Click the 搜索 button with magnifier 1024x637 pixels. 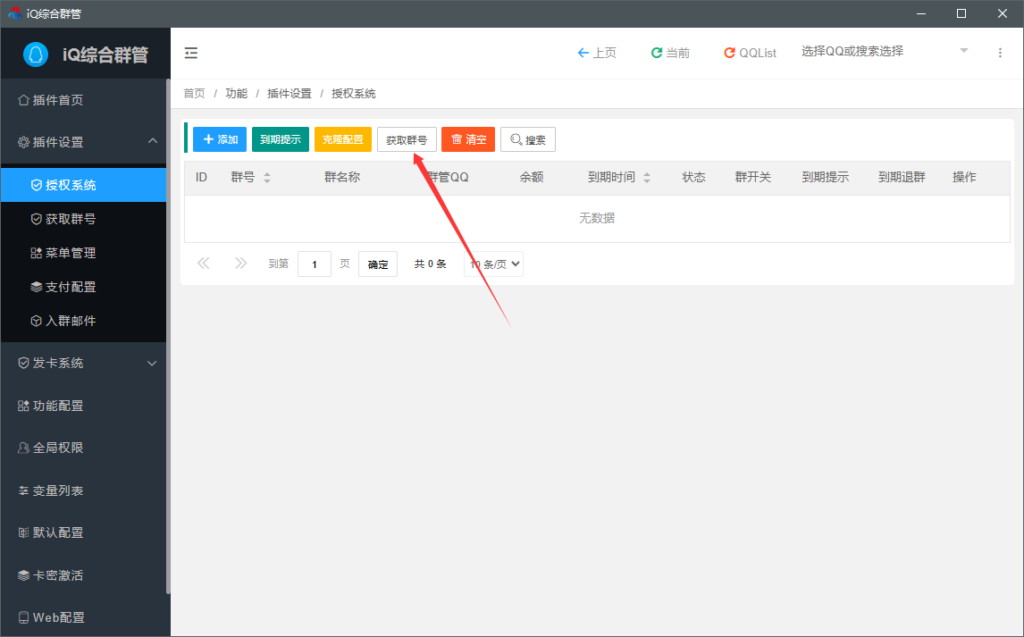click(528, 139)
